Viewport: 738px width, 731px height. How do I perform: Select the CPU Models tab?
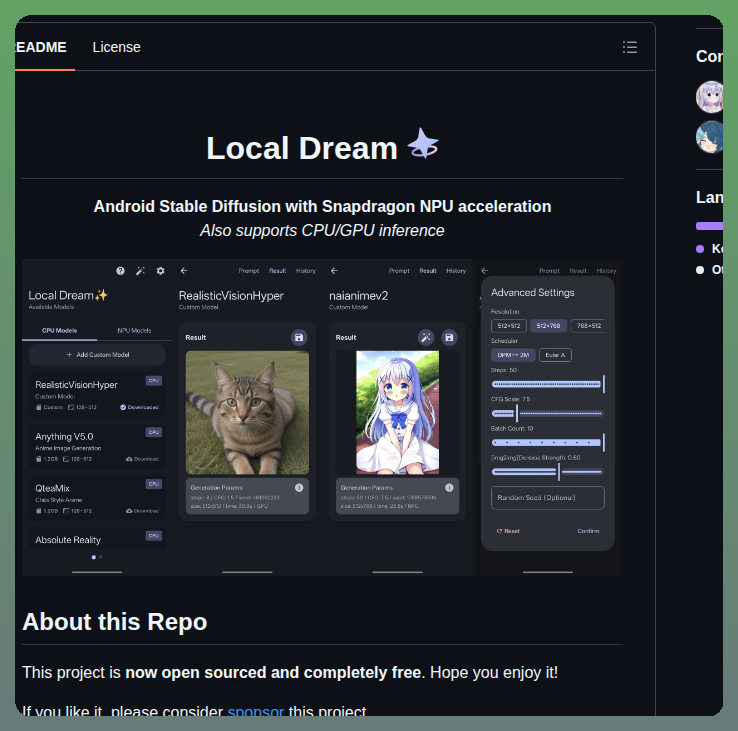tap(59, 330)
